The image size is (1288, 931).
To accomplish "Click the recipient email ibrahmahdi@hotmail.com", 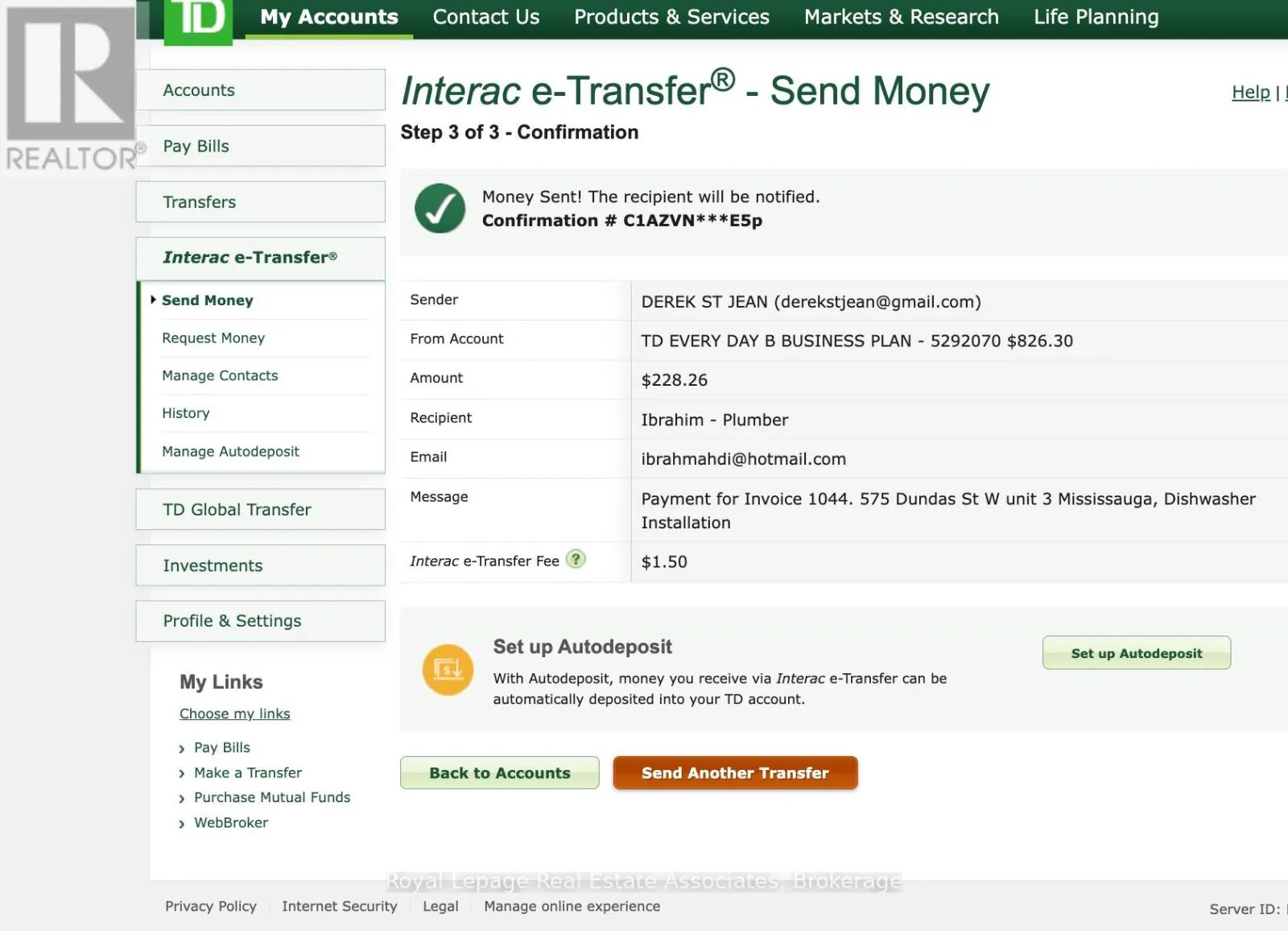I will (x=744, y=459).
